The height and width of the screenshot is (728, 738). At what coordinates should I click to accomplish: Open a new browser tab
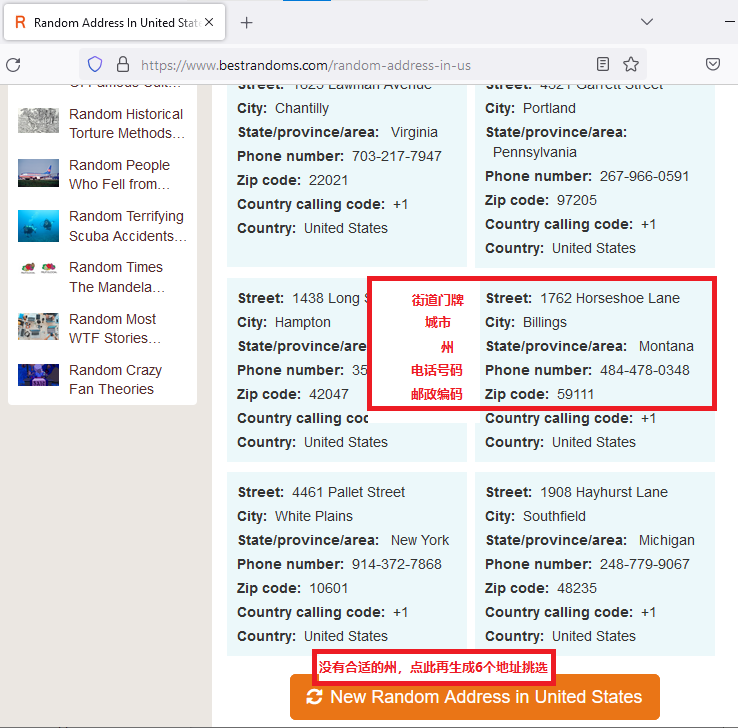(247, 22)
